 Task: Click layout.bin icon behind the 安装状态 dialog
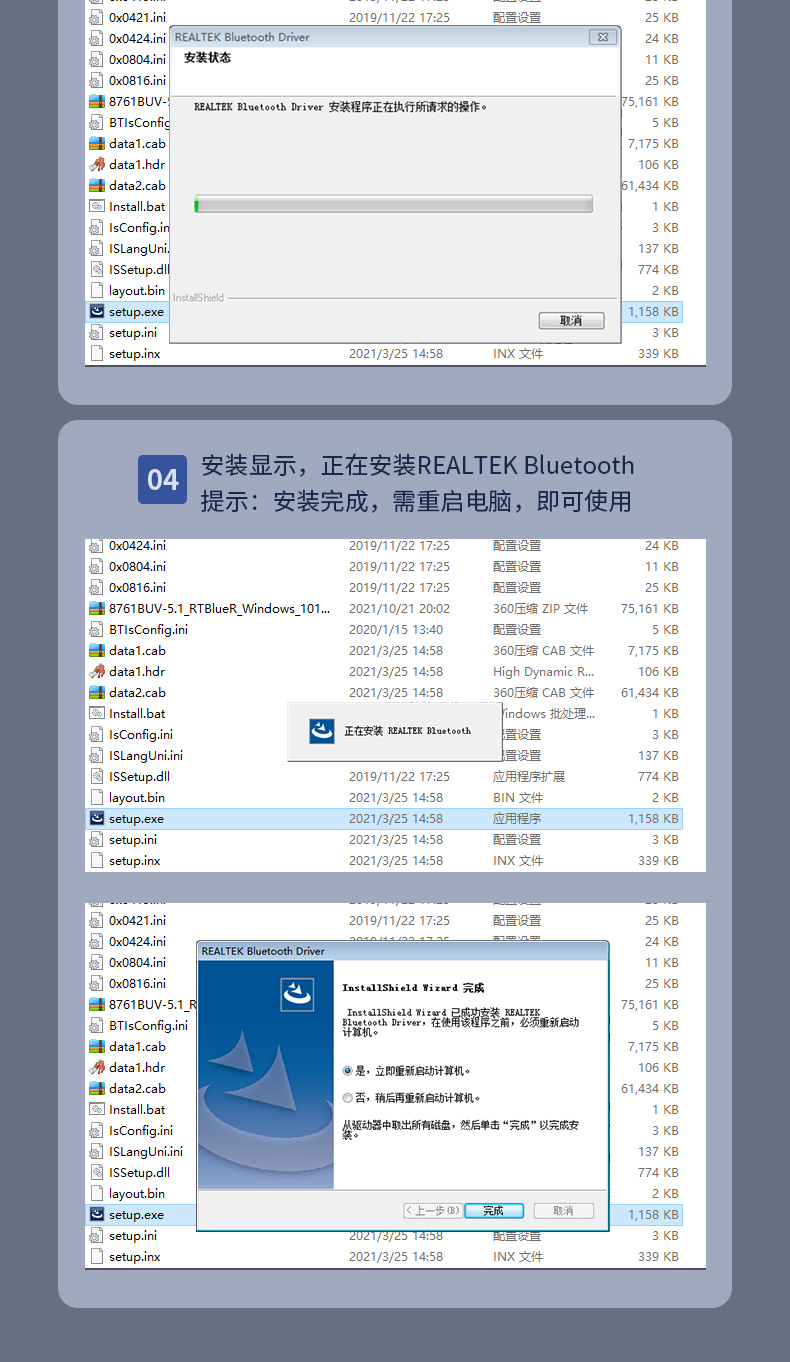[x=97, y=290]
